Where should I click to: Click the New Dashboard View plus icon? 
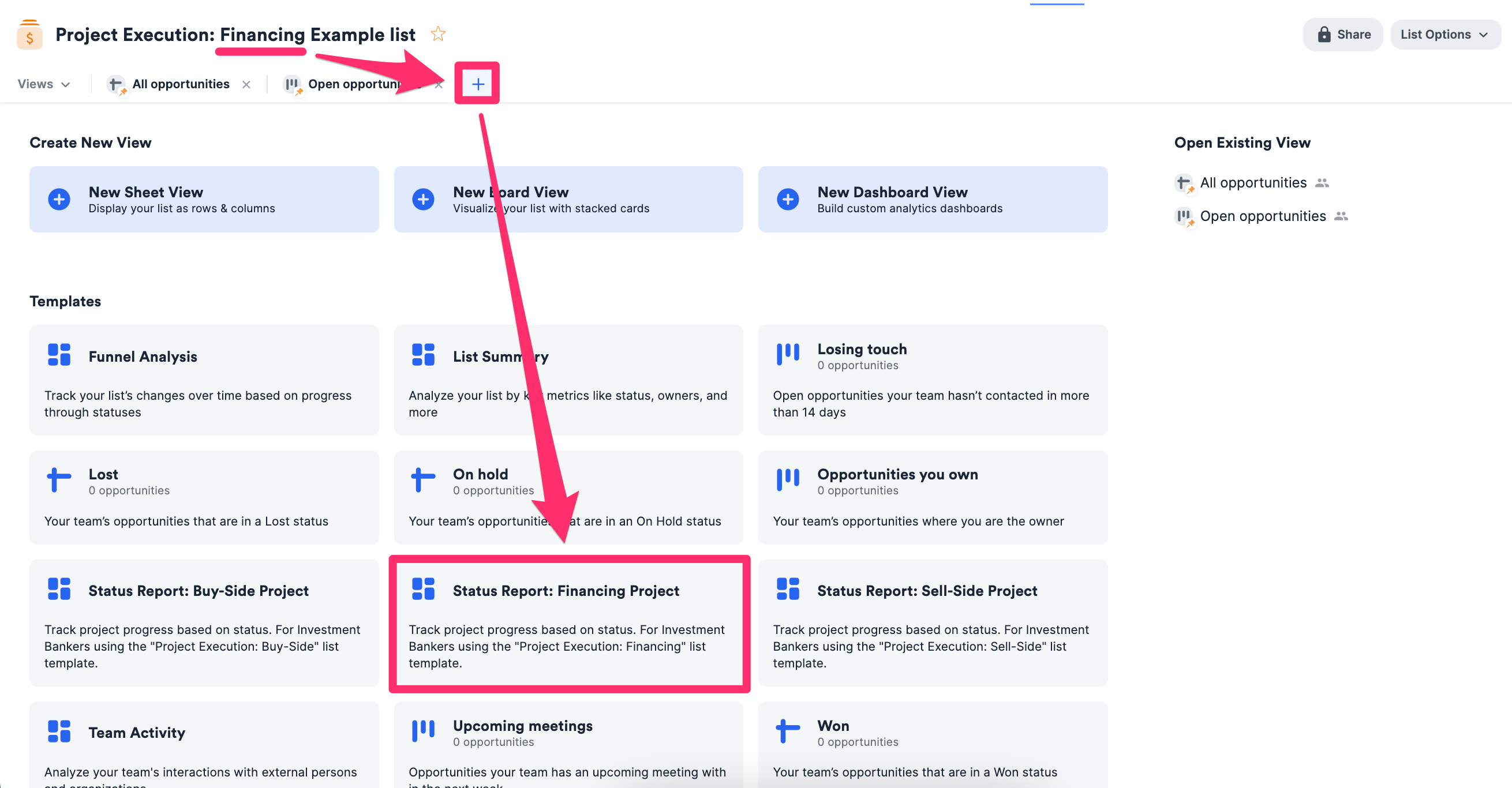[787, 199]
